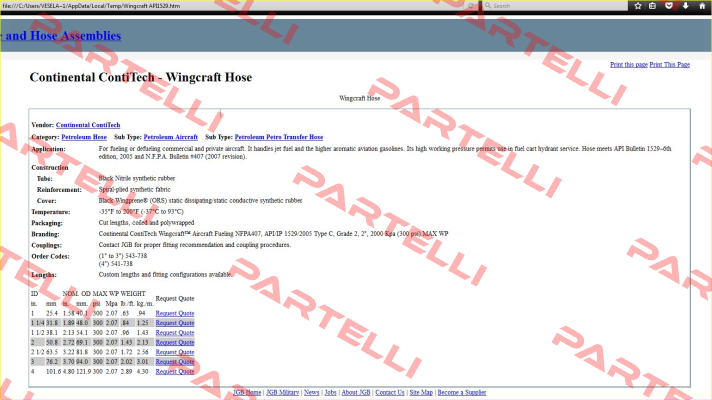
Task: Click the 'Couplings:' label
Action: (x=46, y=245)
